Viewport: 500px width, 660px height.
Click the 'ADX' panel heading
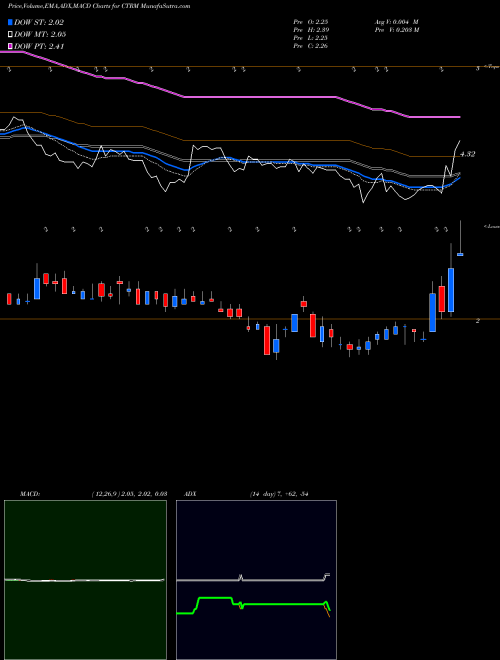pos(190,494)
